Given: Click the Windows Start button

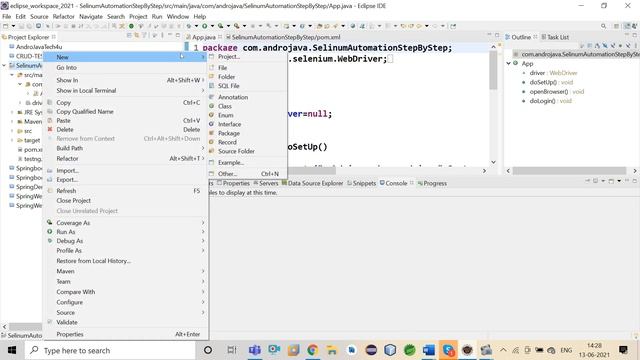Looking at the screenshot, I should [x=12, y=350].
